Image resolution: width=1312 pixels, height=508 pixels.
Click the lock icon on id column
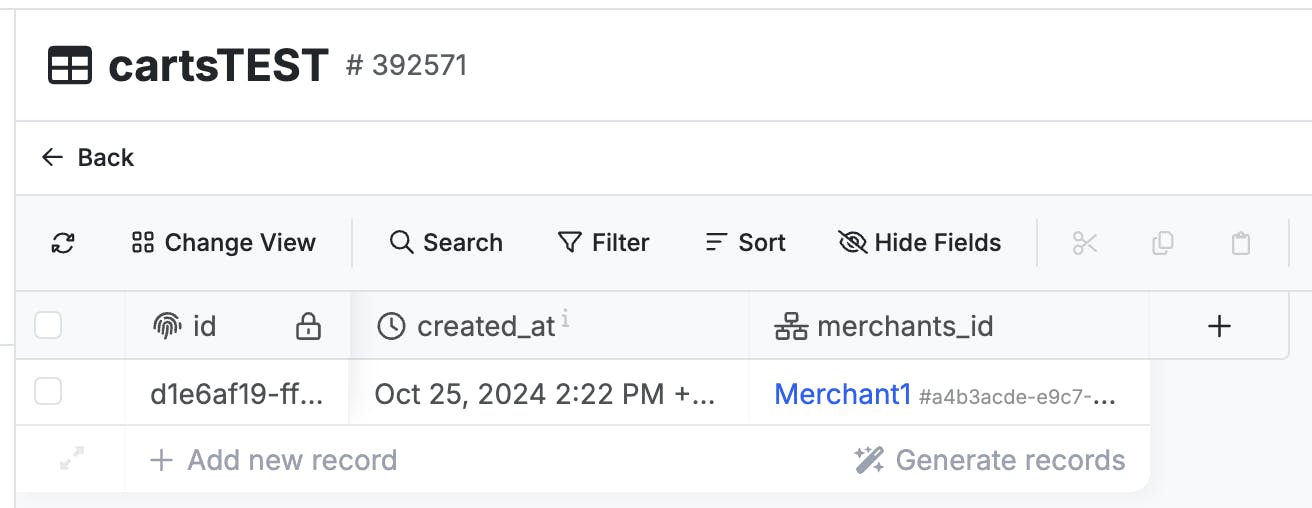pos(309,326)
